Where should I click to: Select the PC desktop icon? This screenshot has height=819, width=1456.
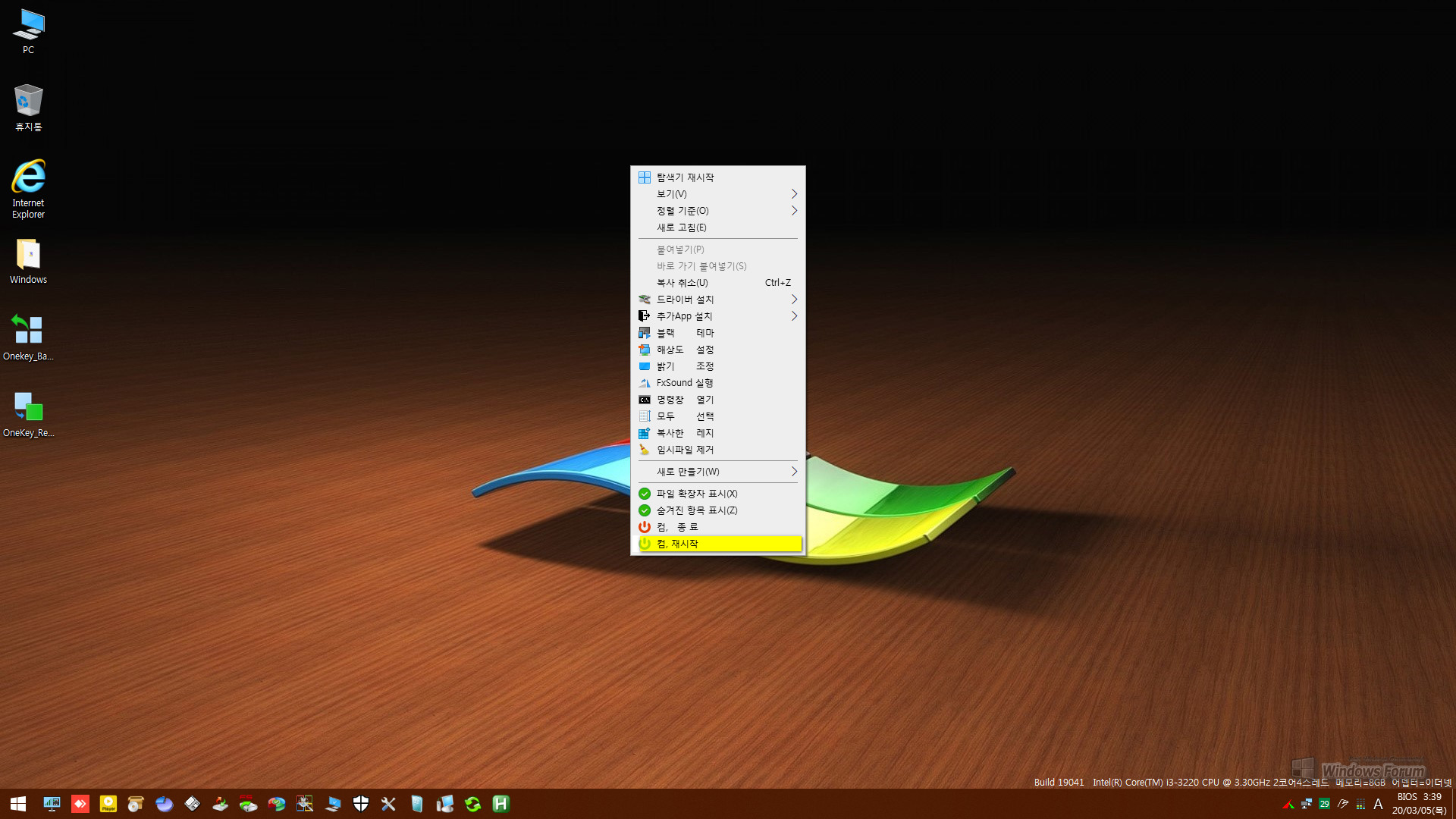pyautogui.click(x=28, y=31)
